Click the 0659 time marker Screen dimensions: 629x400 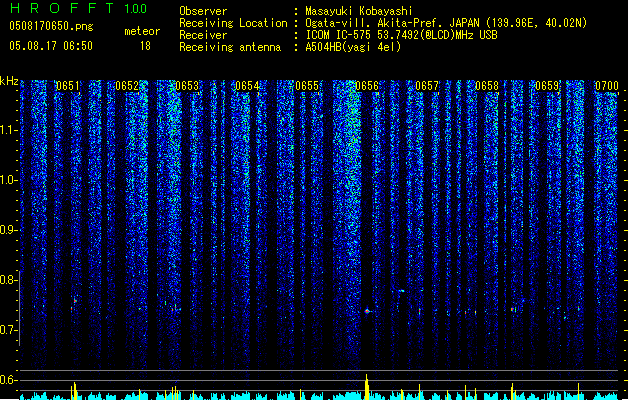coord(547,86)
